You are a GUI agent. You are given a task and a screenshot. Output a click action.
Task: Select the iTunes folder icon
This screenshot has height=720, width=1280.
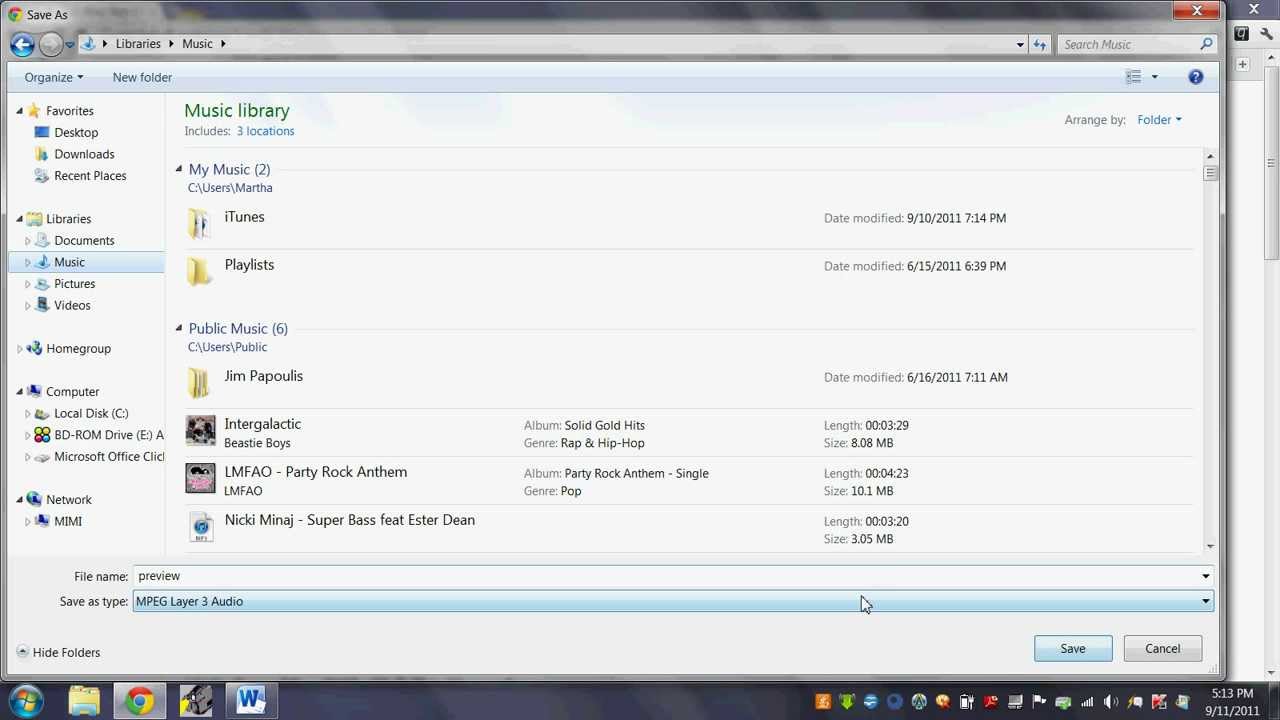pos(199,223)
